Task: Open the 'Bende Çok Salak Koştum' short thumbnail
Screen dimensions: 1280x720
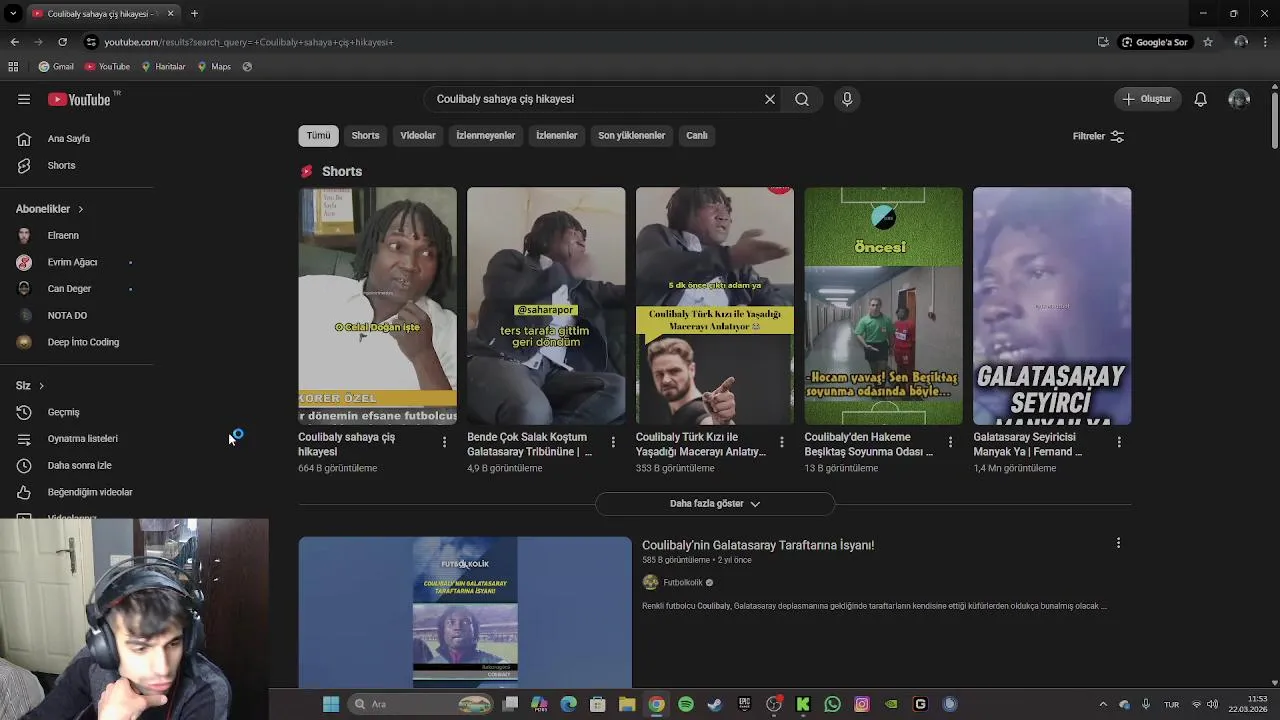Action: (x=546, y=306)
